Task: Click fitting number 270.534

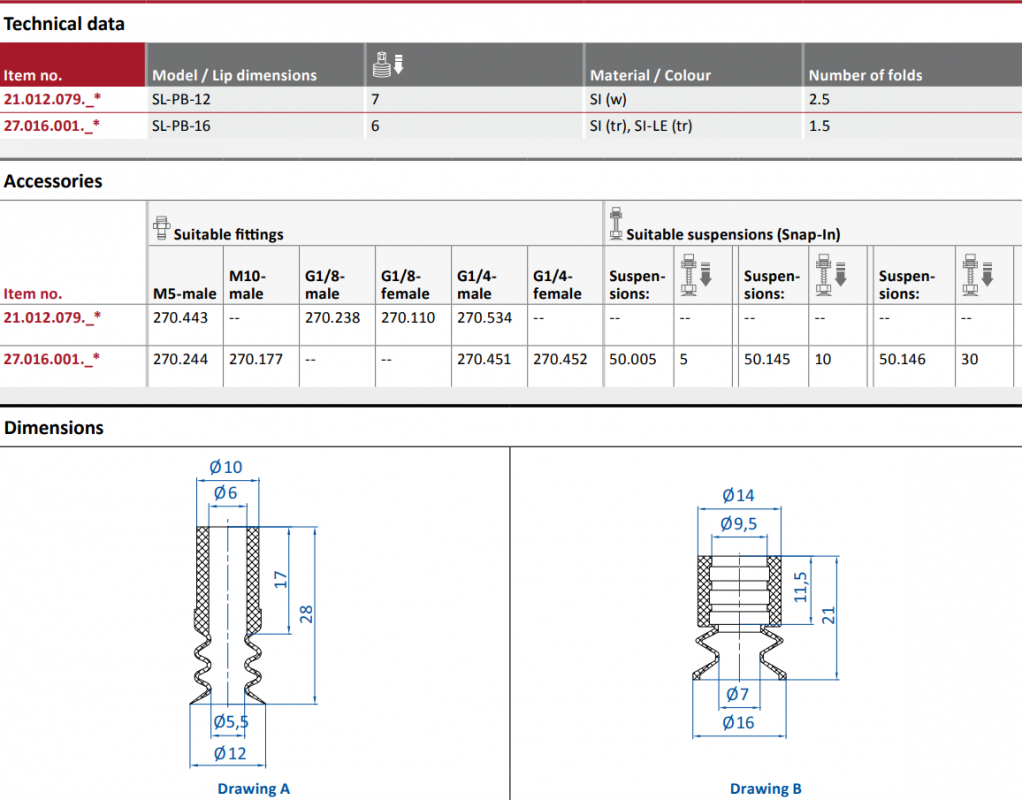Action: point(484,318)
